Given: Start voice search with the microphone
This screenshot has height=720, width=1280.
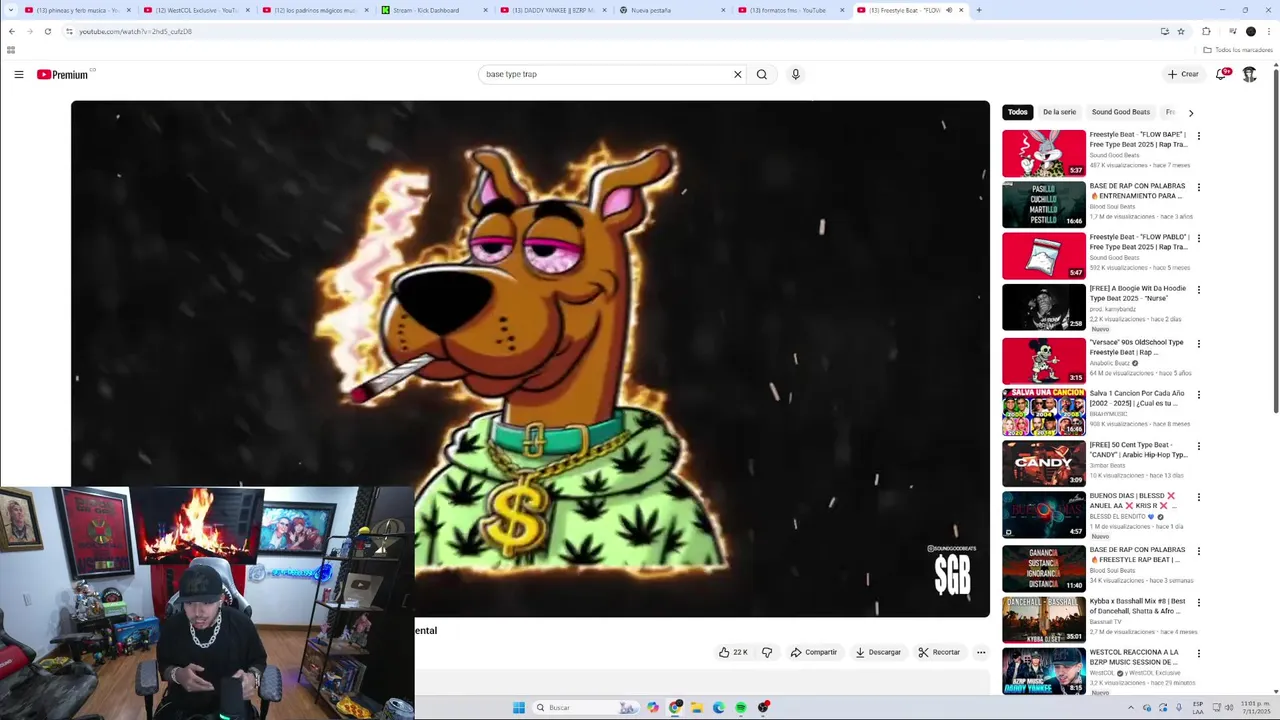Looking at the screenshot, I should 795,74.
